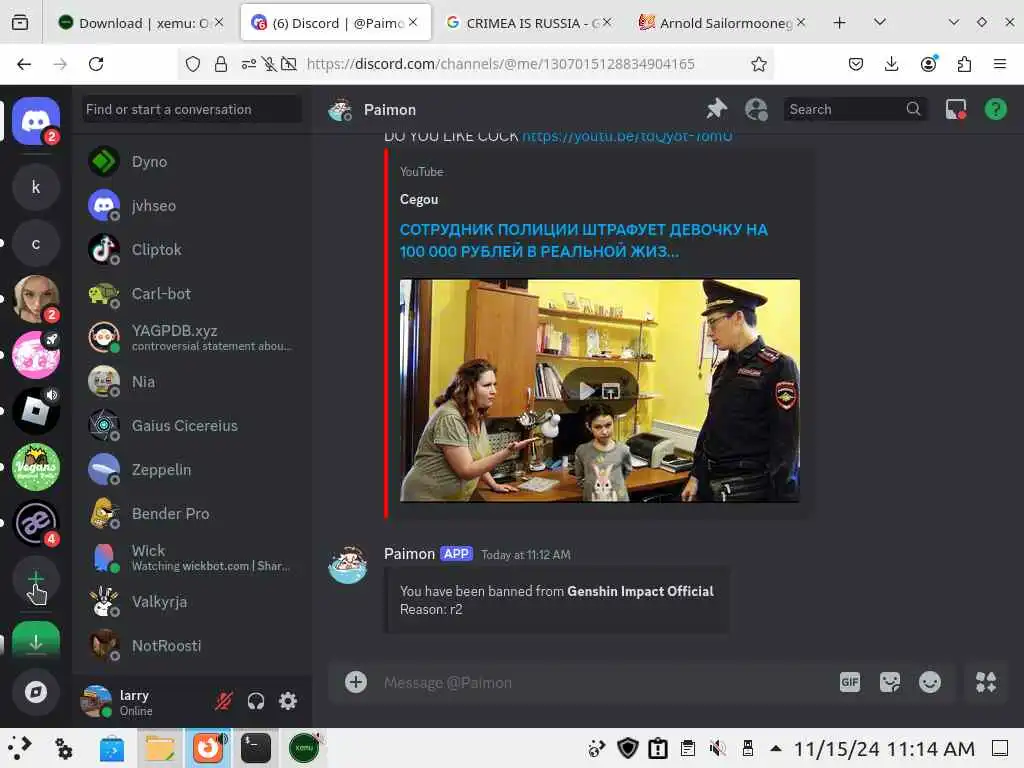
Task: Open xemu app in taskbar
Action: [304, 748]
